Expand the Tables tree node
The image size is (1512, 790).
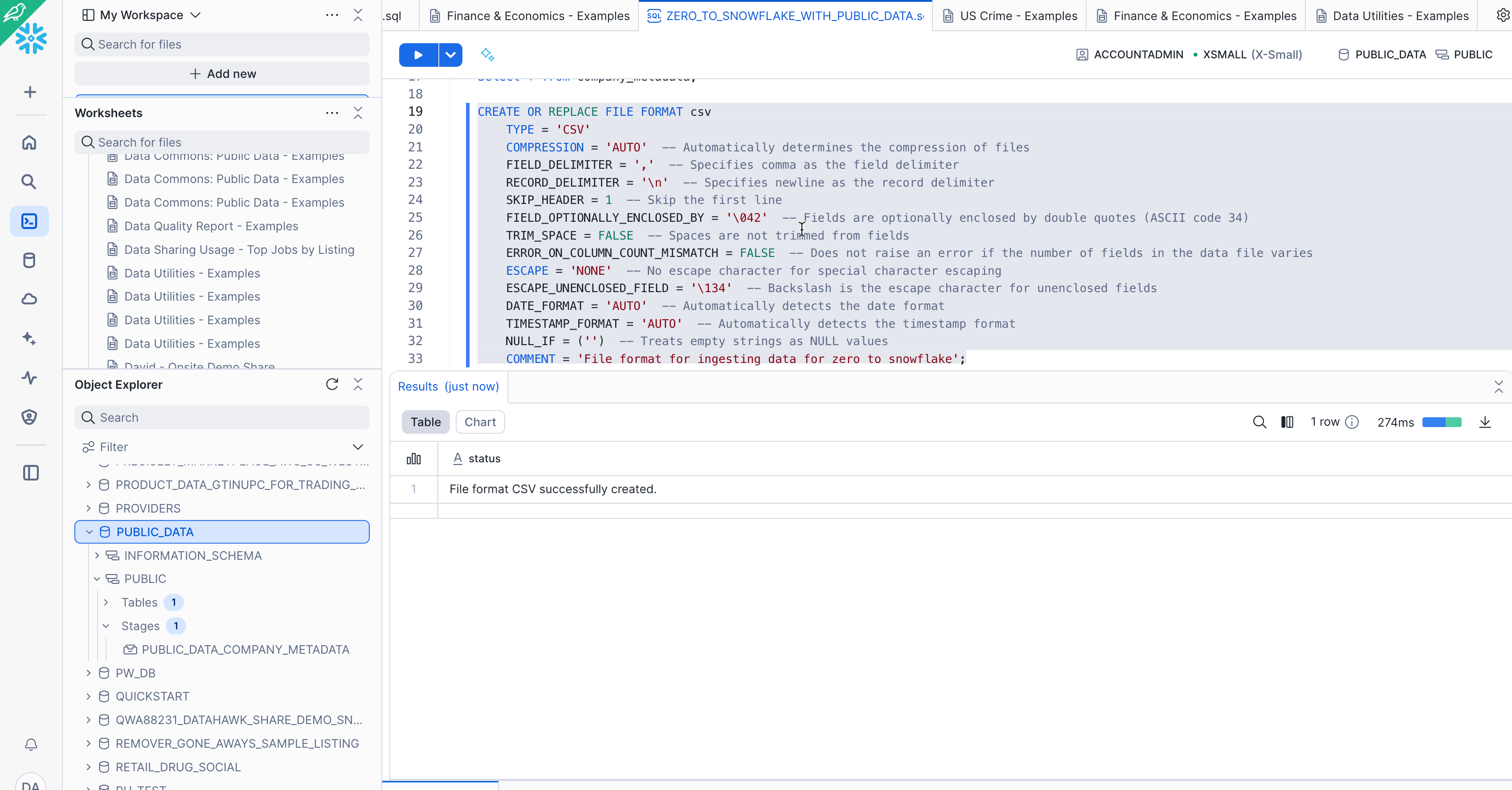pyautogui.click(x=106, y=603)
